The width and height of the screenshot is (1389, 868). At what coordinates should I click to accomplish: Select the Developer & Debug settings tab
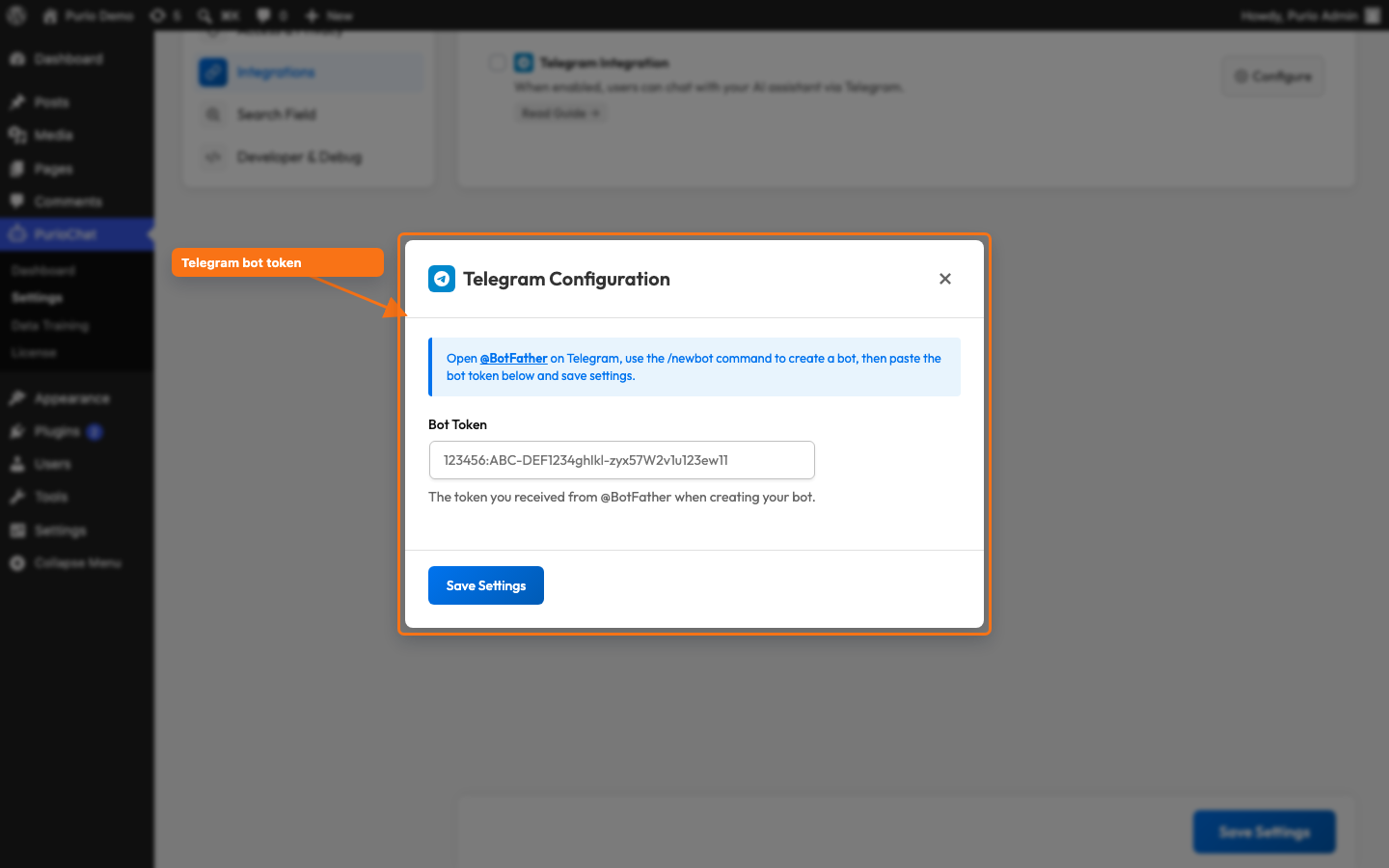coord(309,157)
